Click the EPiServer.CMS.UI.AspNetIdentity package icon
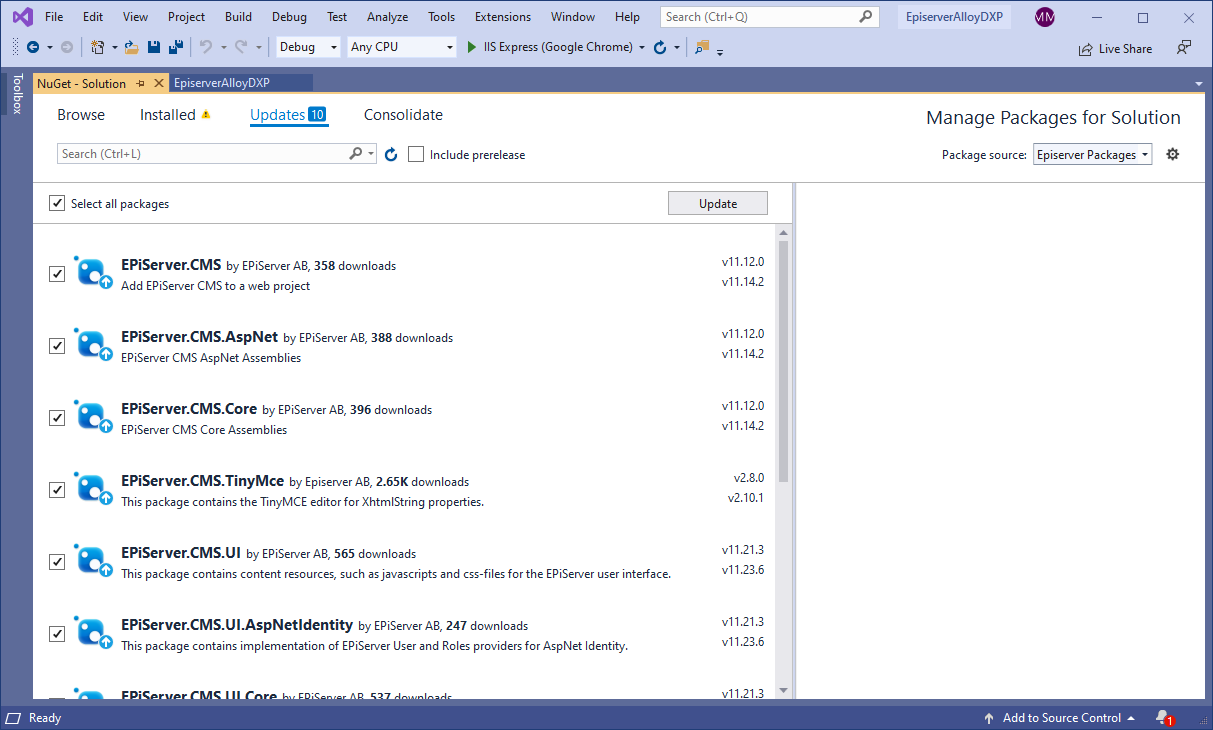 tap(94, 632)
